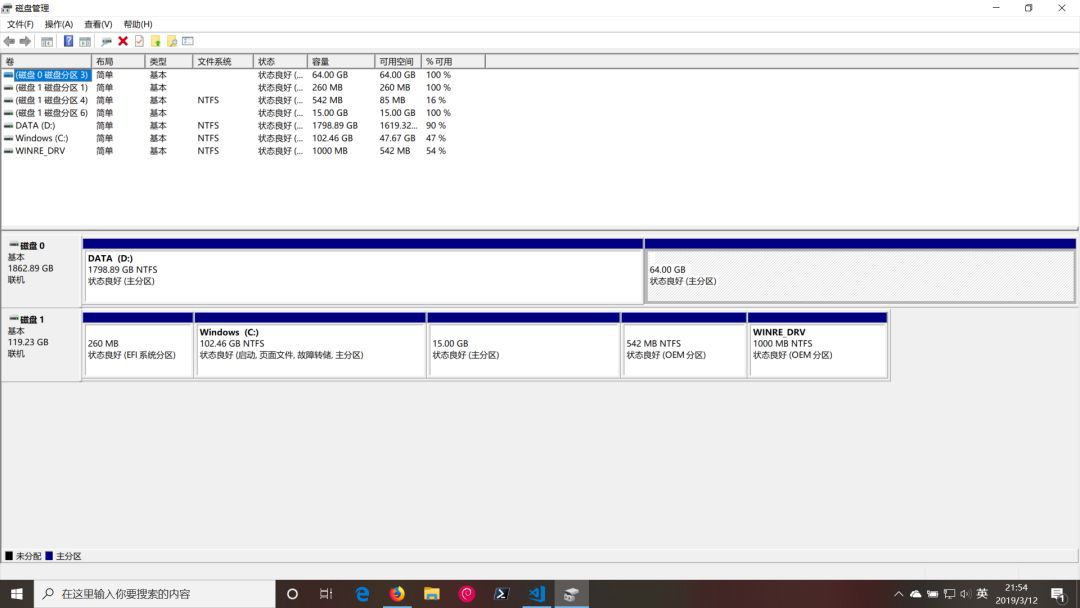
Task: Open File Explorer from taskbar
Action: 432,594
